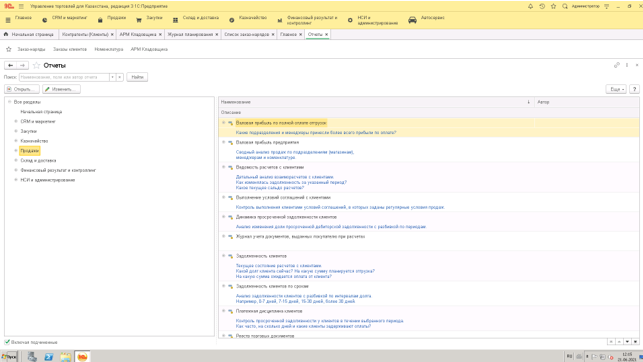Expand the 'Склад и доставка' tree node
643x362 pixels.
tap(16, 160)
